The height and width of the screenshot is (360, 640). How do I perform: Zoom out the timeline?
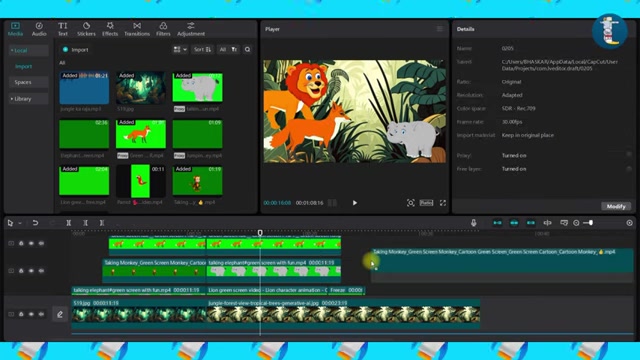(576, 223)
